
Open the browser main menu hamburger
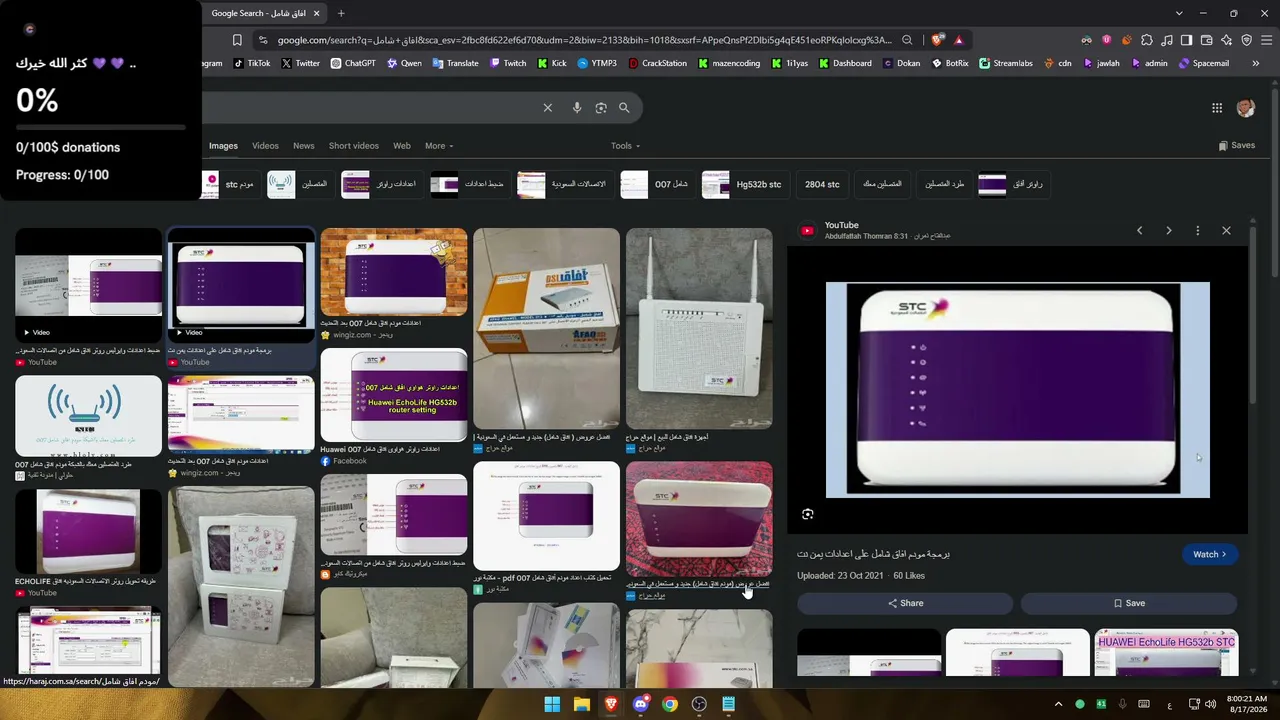1267,40
